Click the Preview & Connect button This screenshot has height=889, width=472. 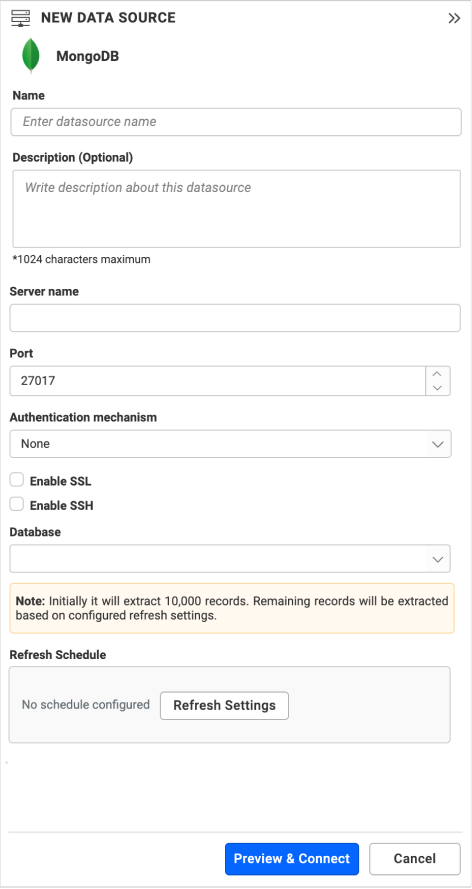(x=292, y=859)
